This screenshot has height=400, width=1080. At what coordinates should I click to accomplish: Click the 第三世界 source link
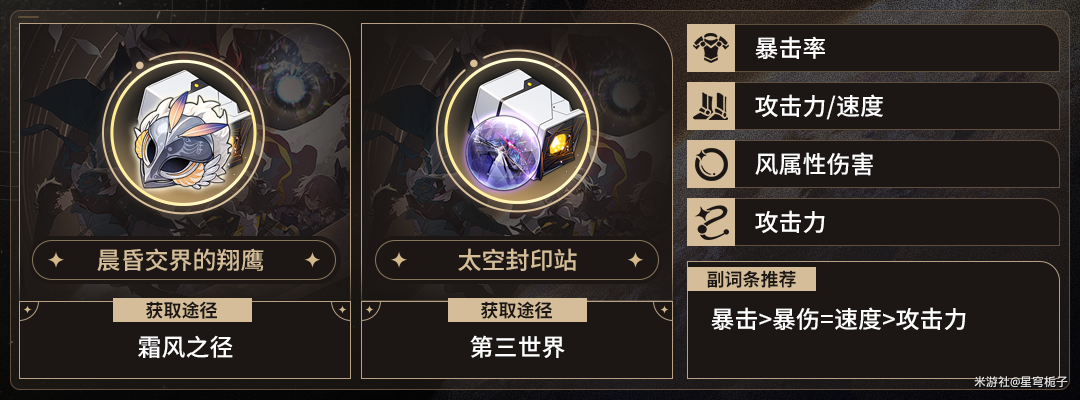(517, 347)
